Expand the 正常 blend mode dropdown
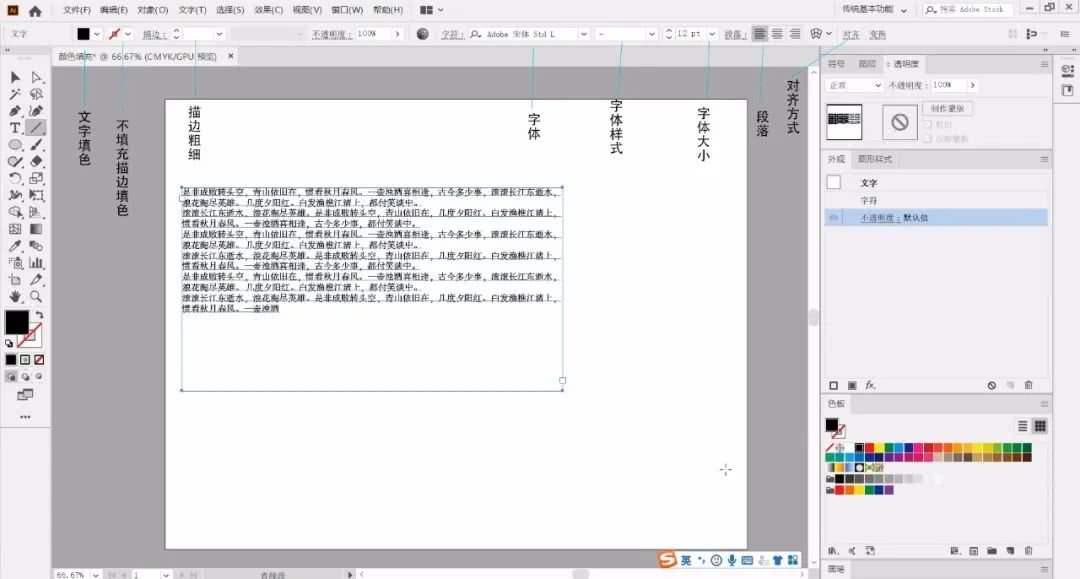Screen dimensions: 1080x579 click(x=853, y=86)
